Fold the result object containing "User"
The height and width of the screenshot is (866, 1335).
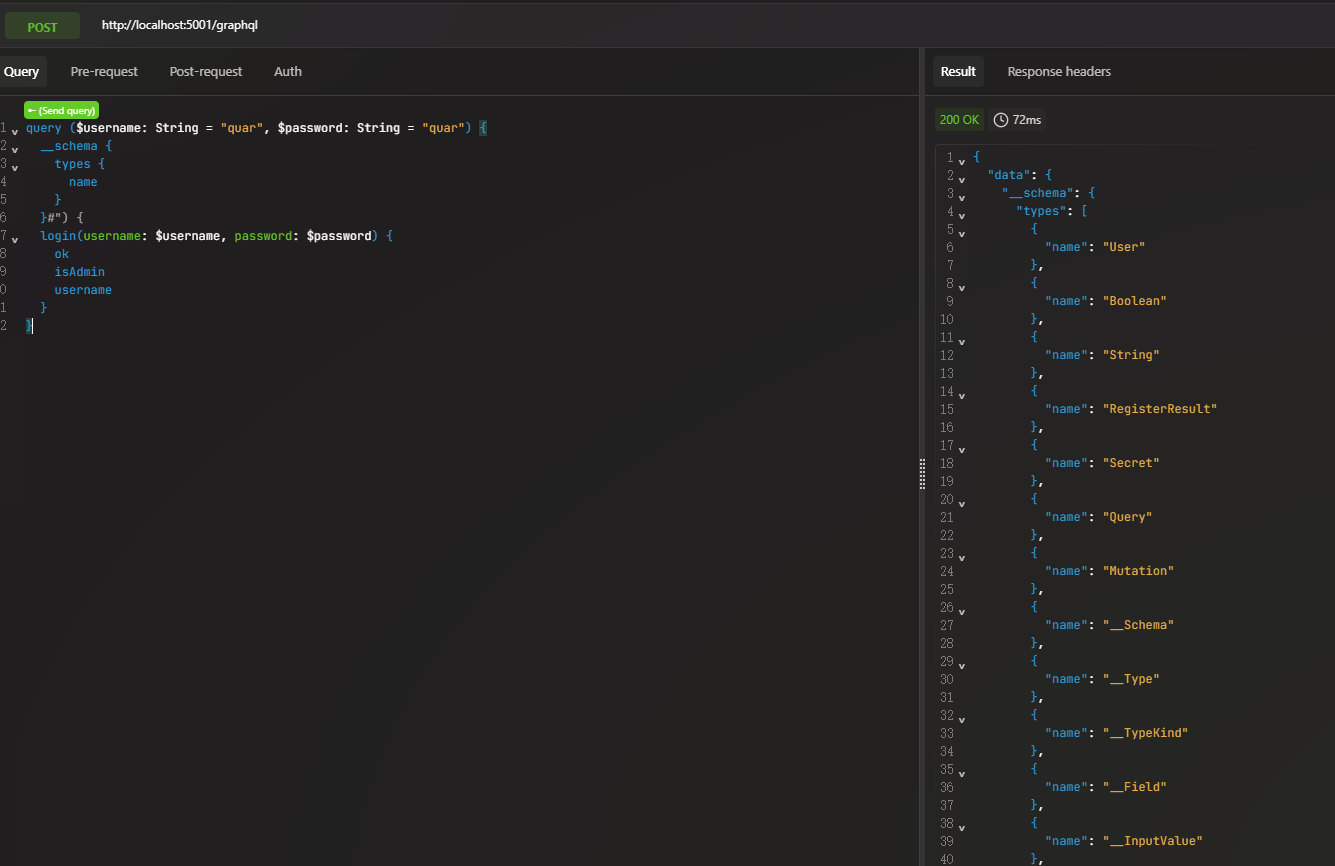[x=962, y=232]
